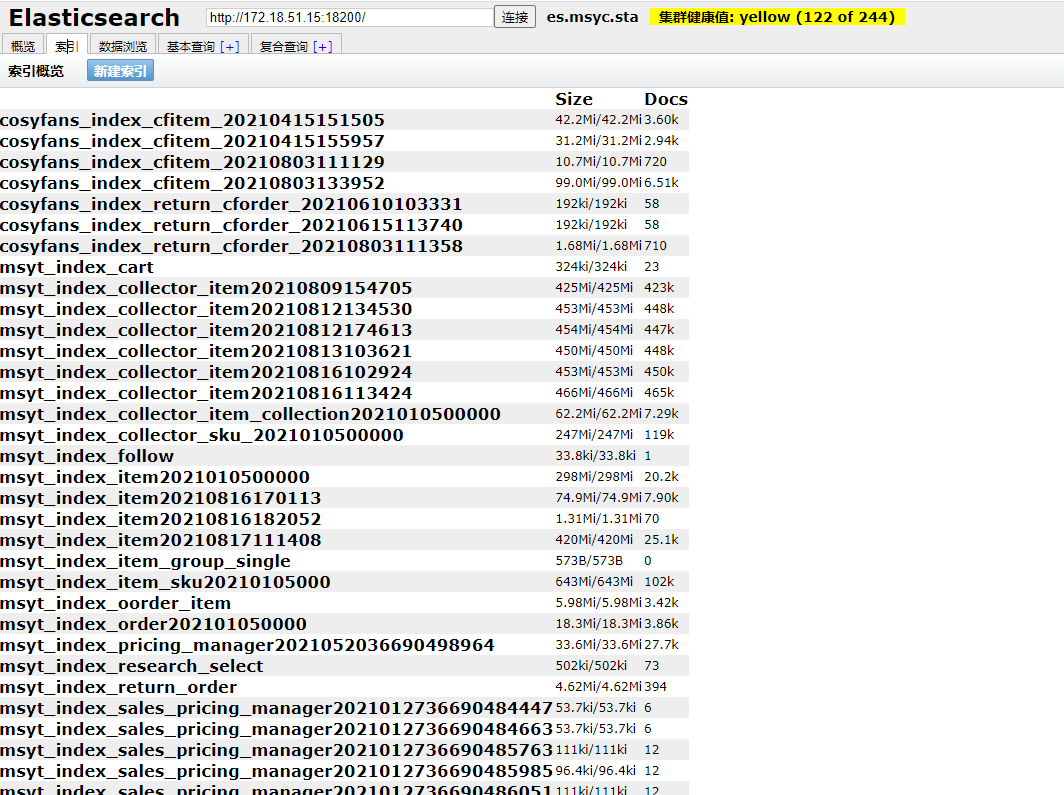Click size value 324ki/324ki

pos(591,267)
